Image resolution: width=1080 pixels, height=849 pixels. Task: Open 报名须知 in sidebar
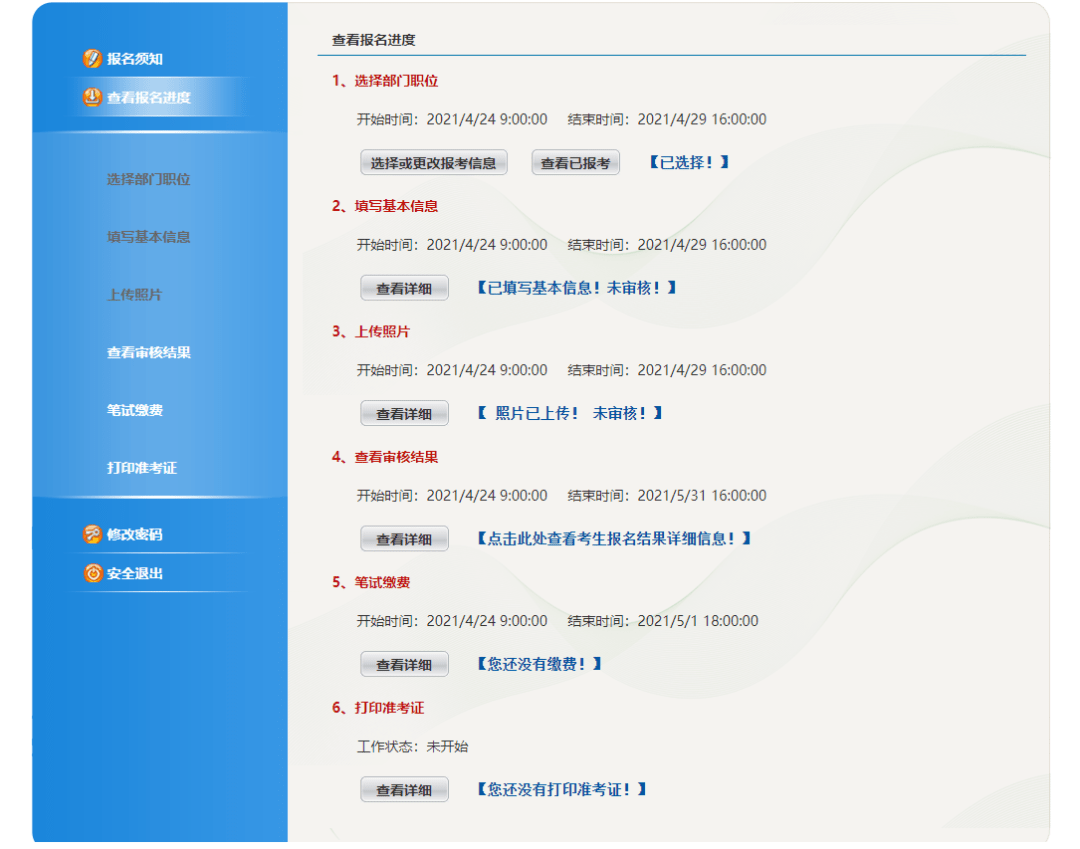pyautogui.click(x=134, y=59)
